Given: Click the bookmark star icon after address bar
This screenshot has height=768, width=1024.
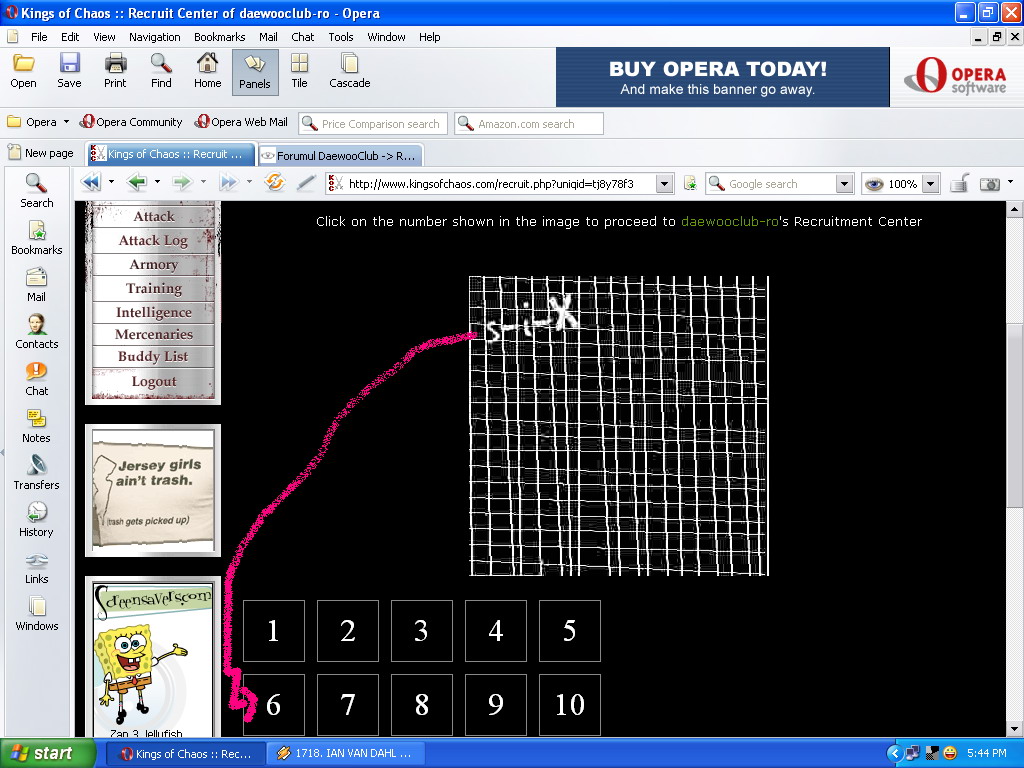Looking at the screenshot, I should [x=690, y=184].
